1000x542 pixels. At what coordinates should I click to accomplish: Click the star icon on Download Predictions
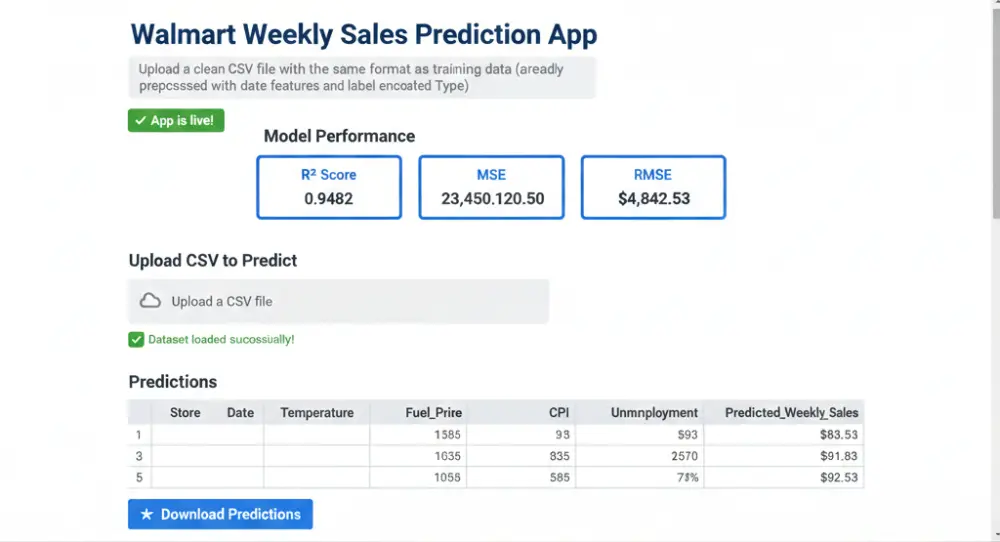coord(147,514)
